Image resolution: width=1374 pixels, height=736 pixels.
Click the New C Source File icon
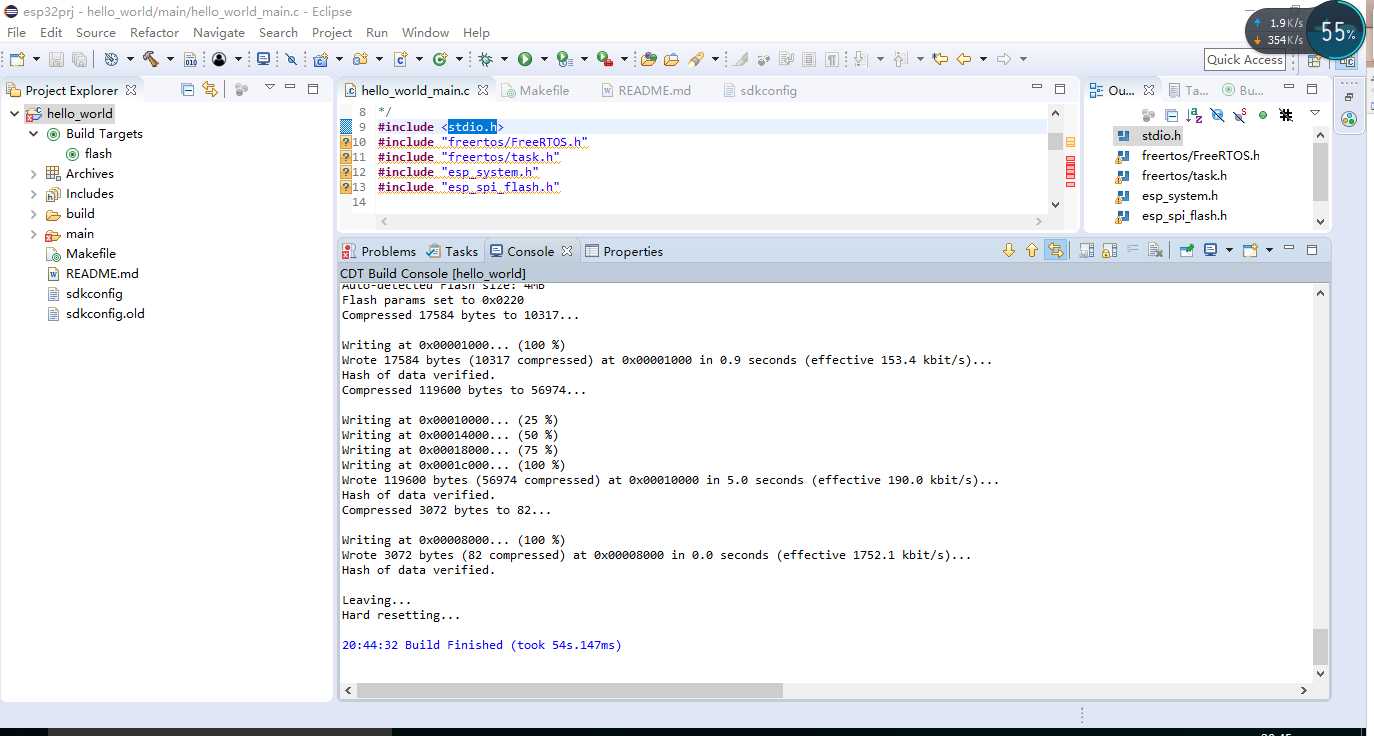point(400,59)
